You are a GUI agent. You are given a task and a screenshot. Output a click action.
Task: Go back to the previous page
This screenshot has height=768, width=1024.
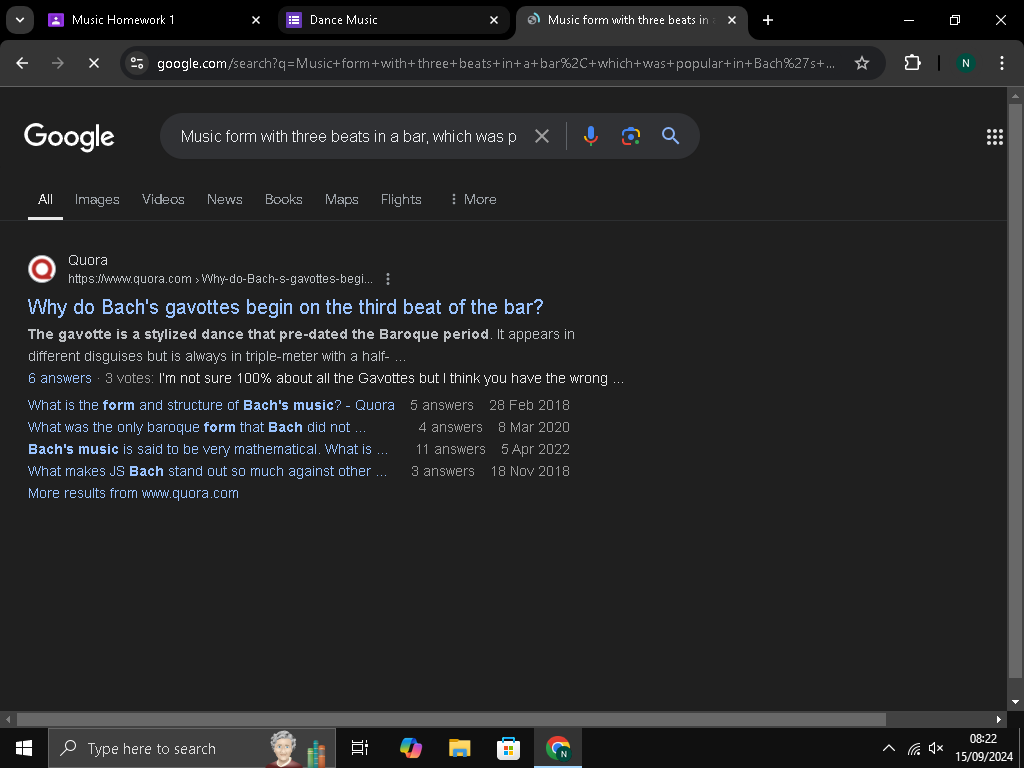pyautogui.click(x=22, y=63)
